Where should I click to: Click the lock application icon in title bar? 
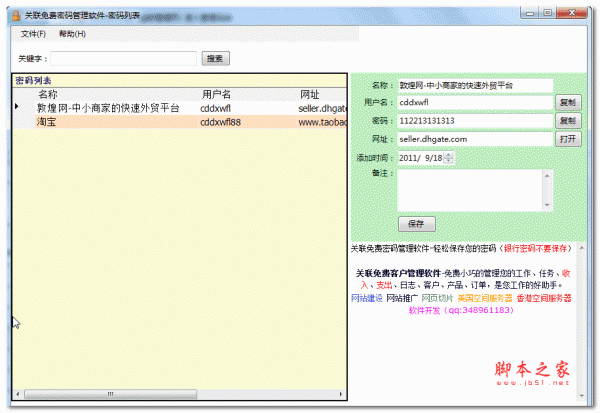coord(16,16)
